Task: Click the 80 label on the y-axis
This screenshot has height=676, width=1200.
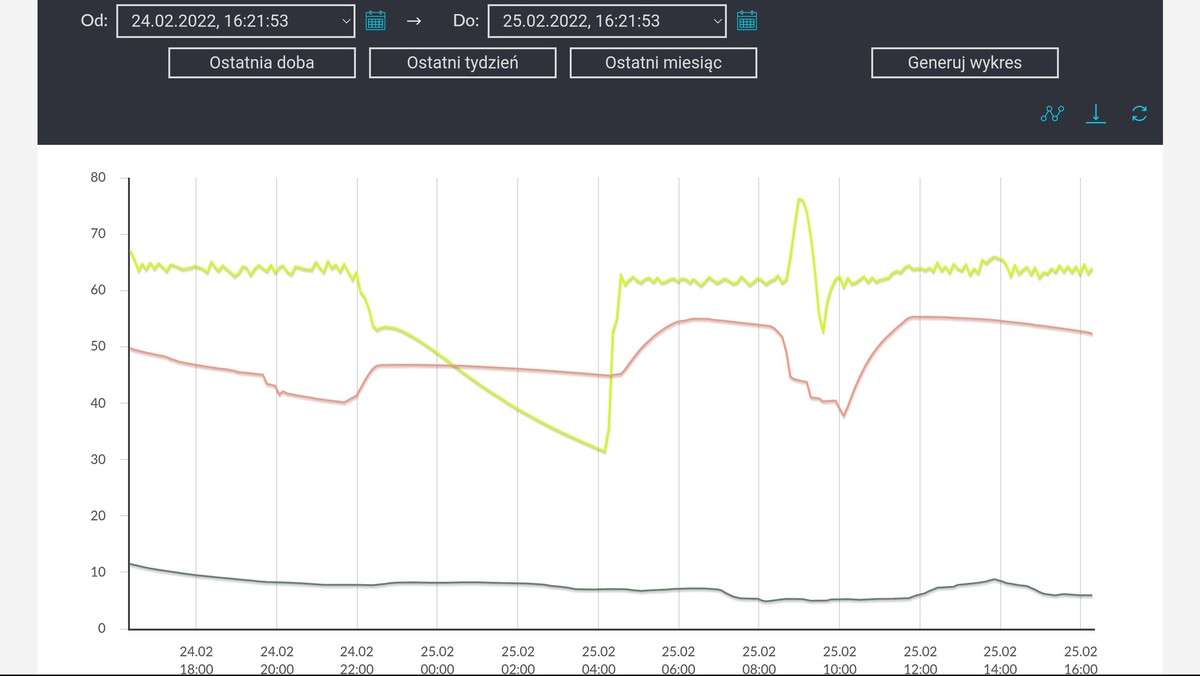Action: coord(98,178)
